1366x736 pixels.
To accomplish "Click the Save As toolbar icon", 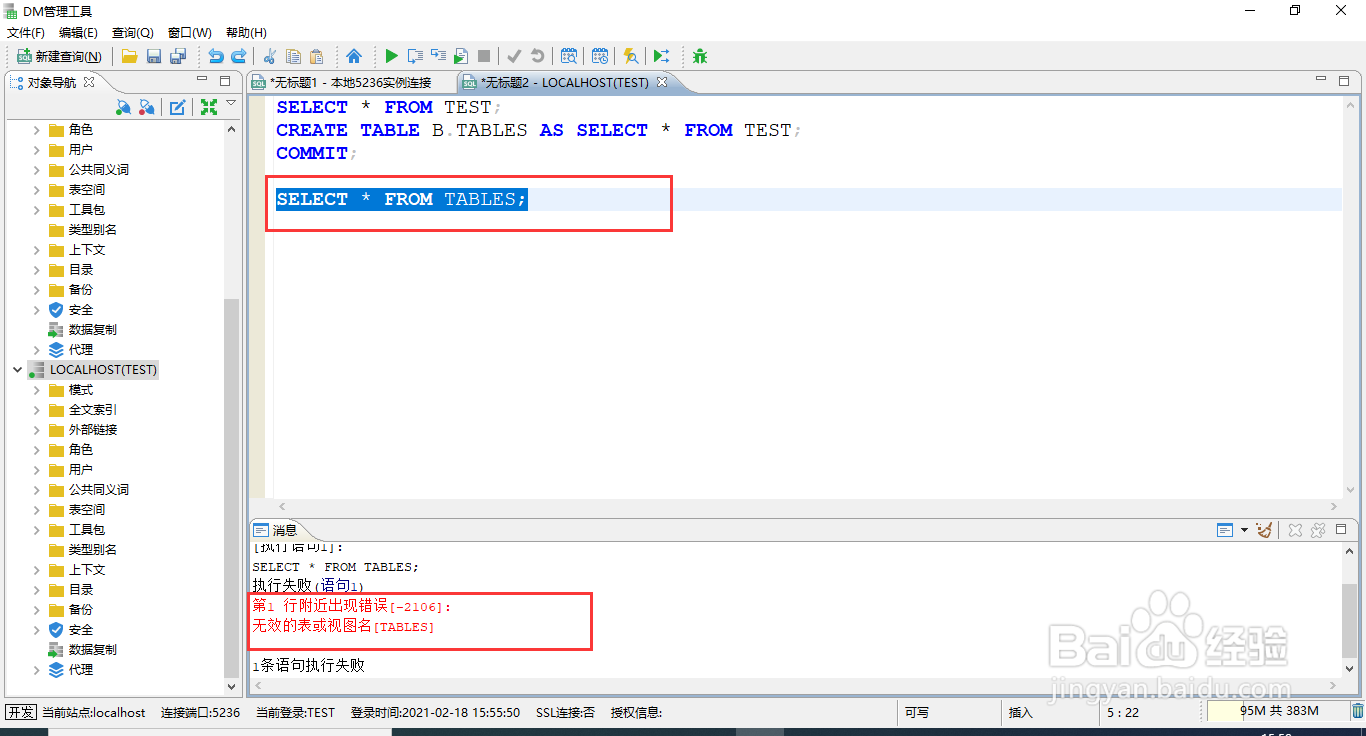I will (178, 56).
